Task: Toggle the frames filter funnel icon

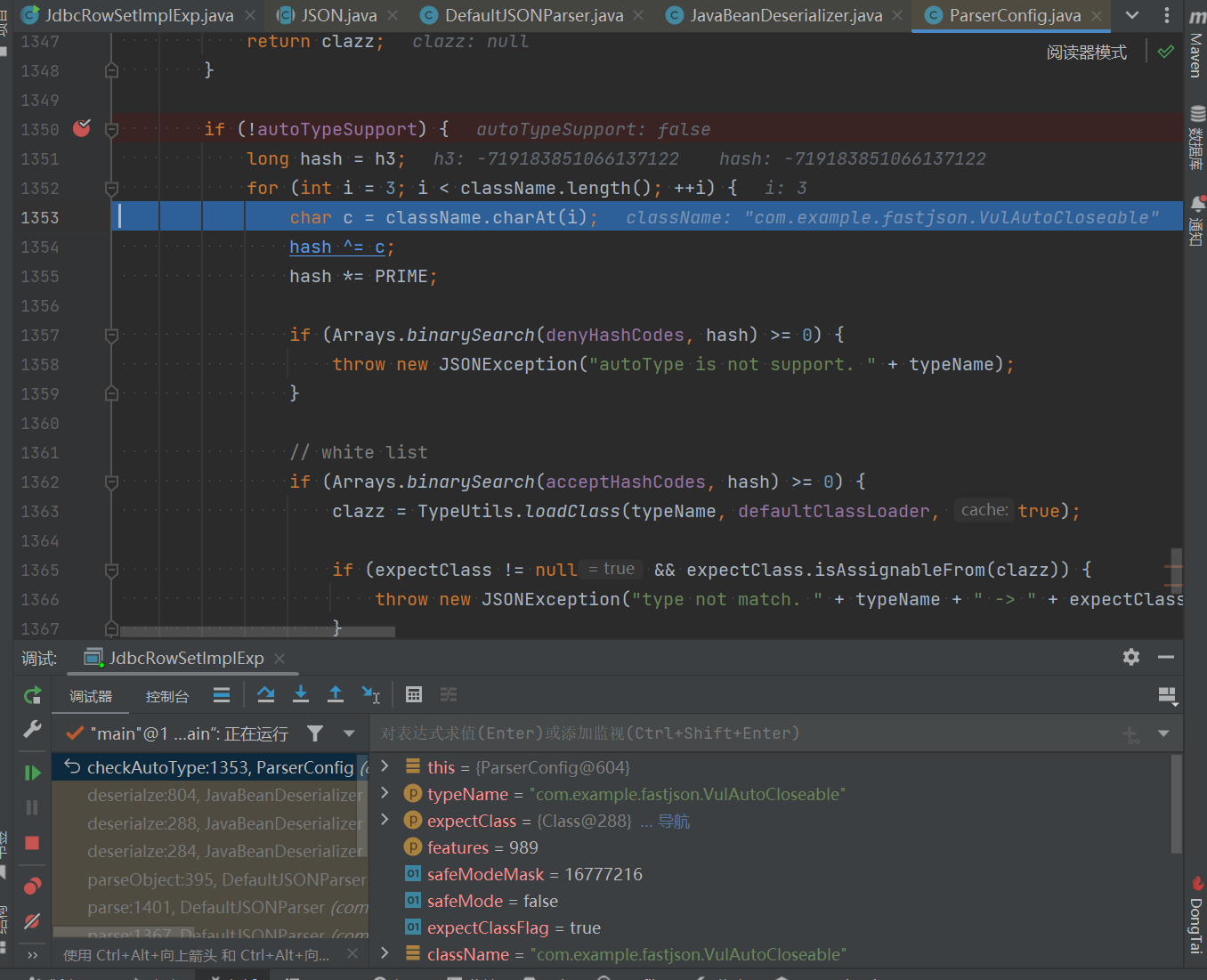Action: pos(315,733)
